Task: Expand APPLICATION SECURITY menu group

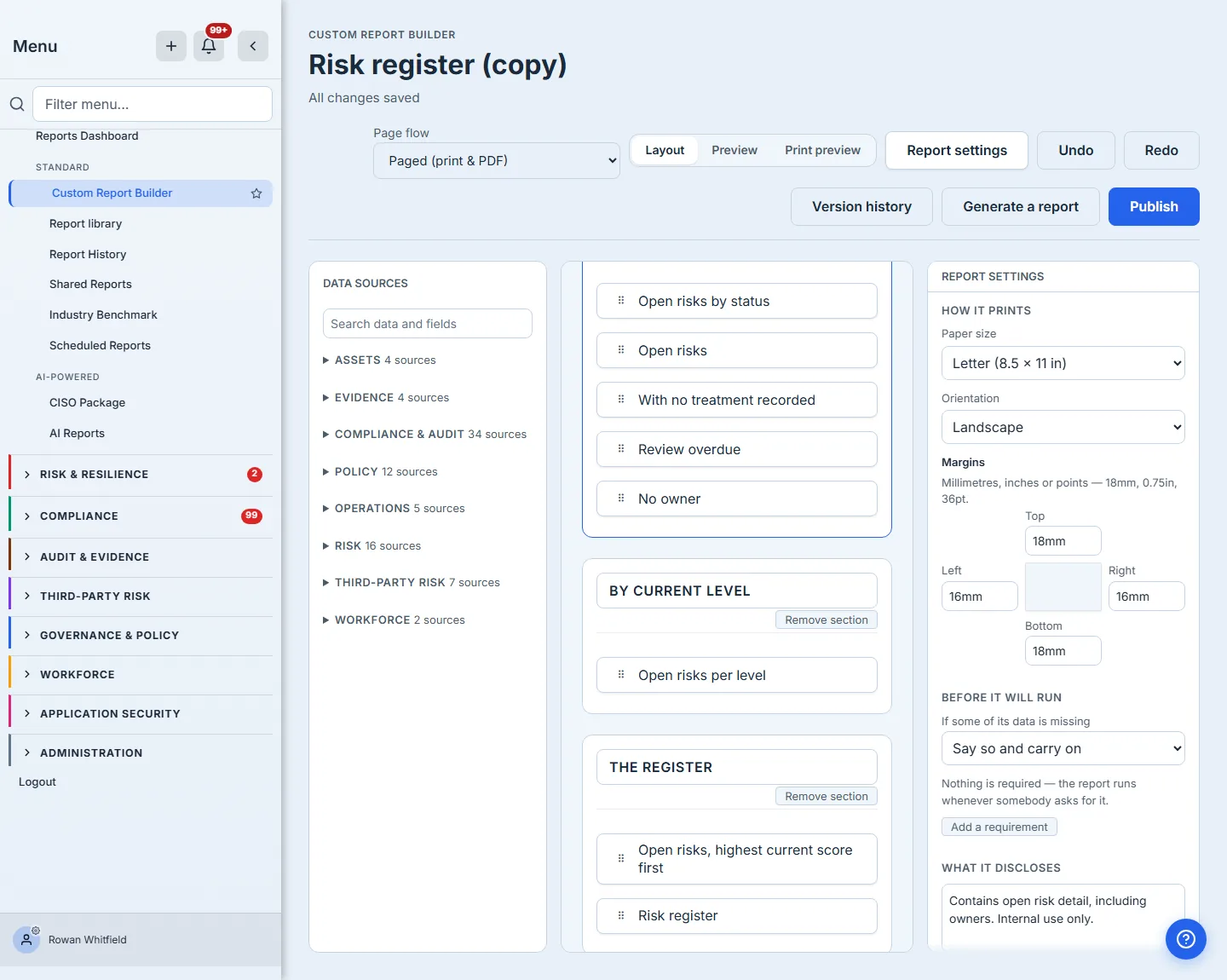Action: 141,714
